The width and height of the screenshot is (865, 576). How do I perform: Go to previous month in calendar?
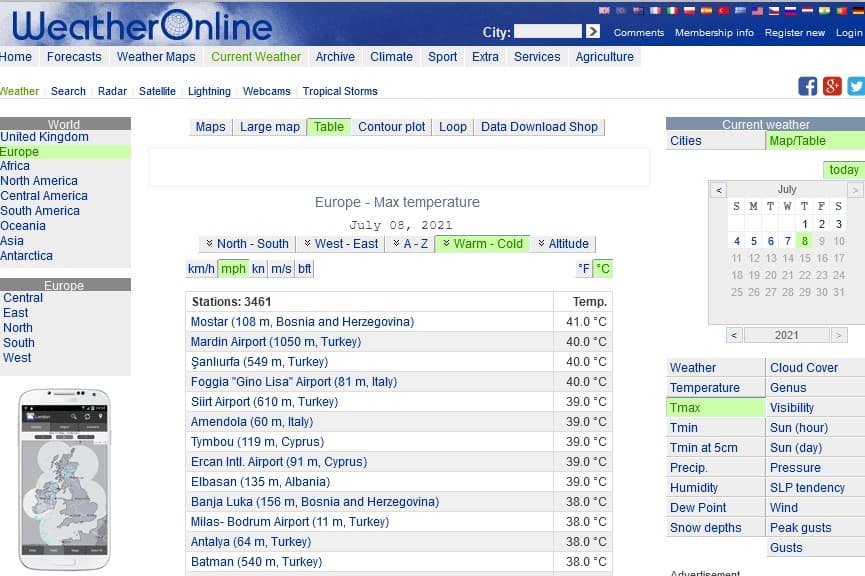(718, 190)
